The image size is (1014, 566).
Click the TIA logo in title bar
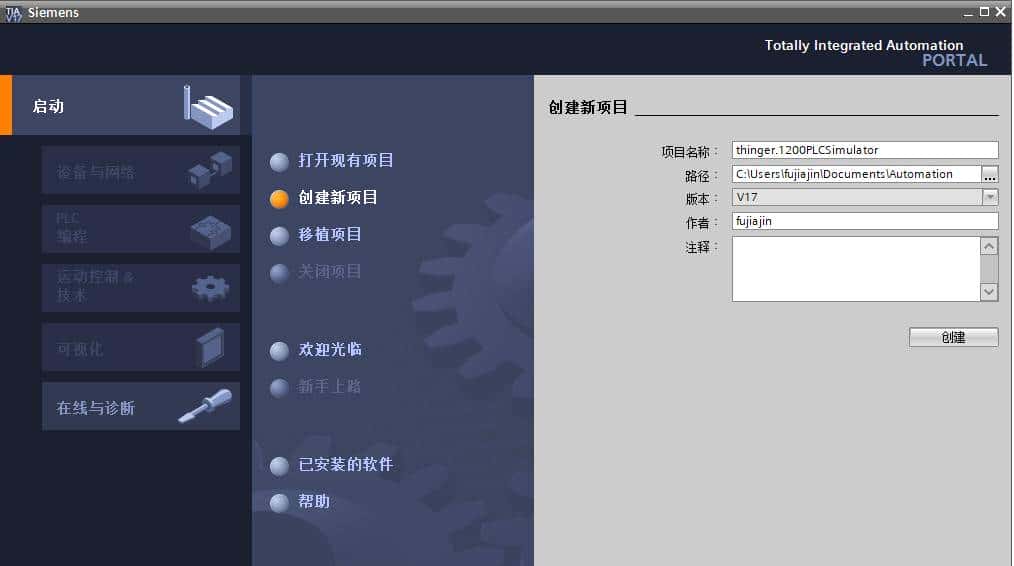pyautogui.click(x=14, y=13)
